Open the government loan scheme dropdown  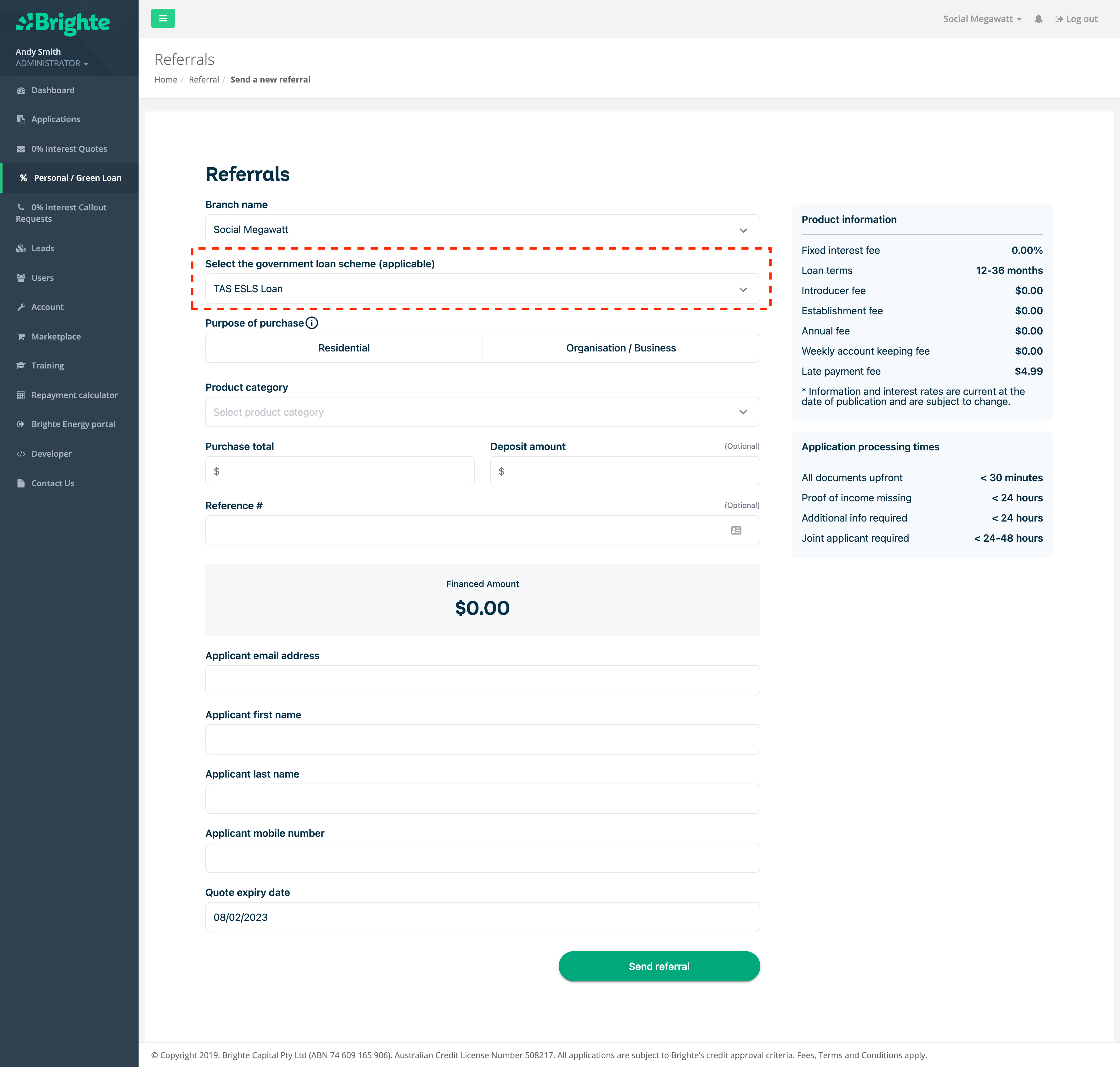point(482,289)
